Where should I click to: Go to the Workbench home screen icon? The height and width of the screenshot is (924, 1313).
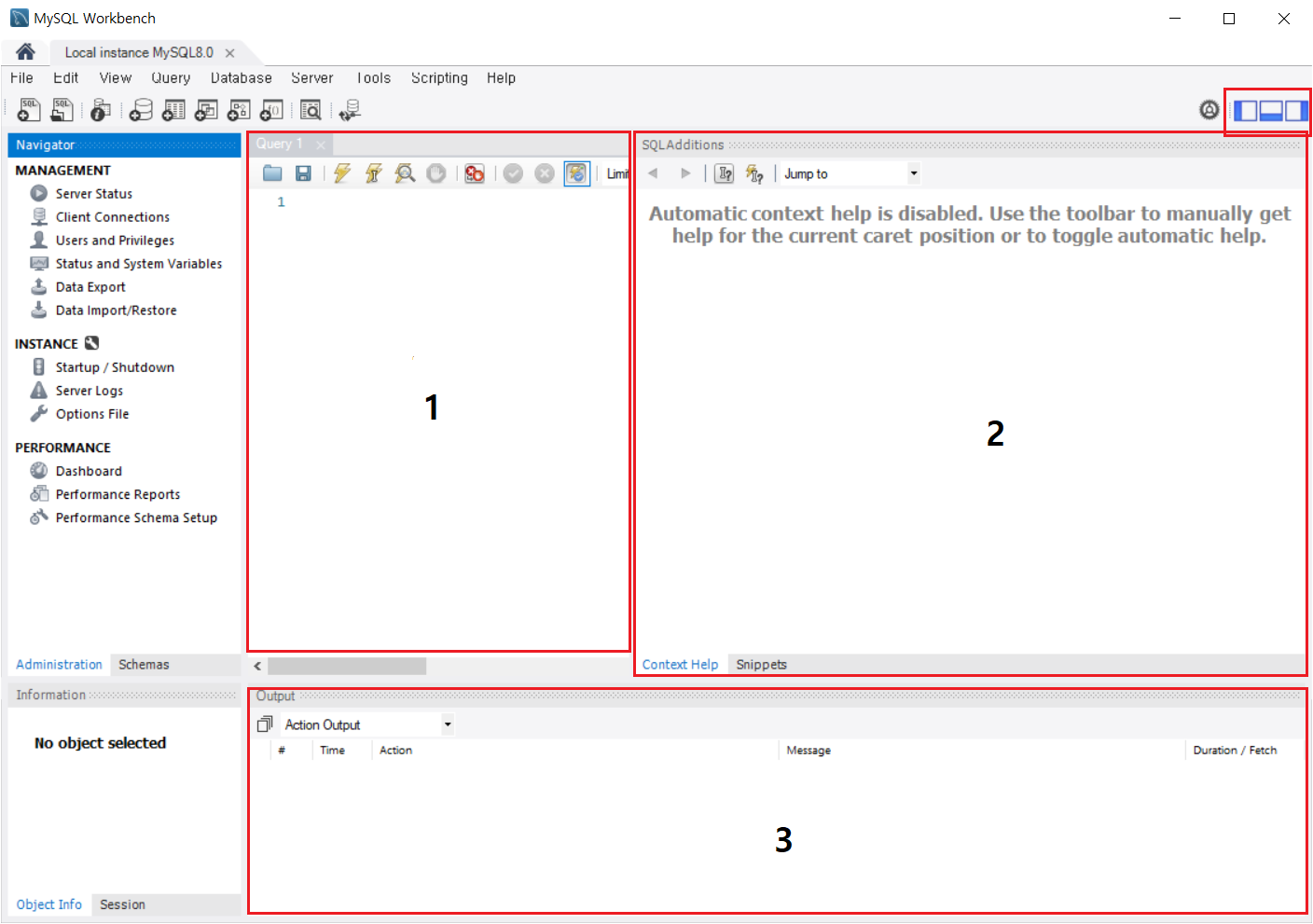coord(25,52)
